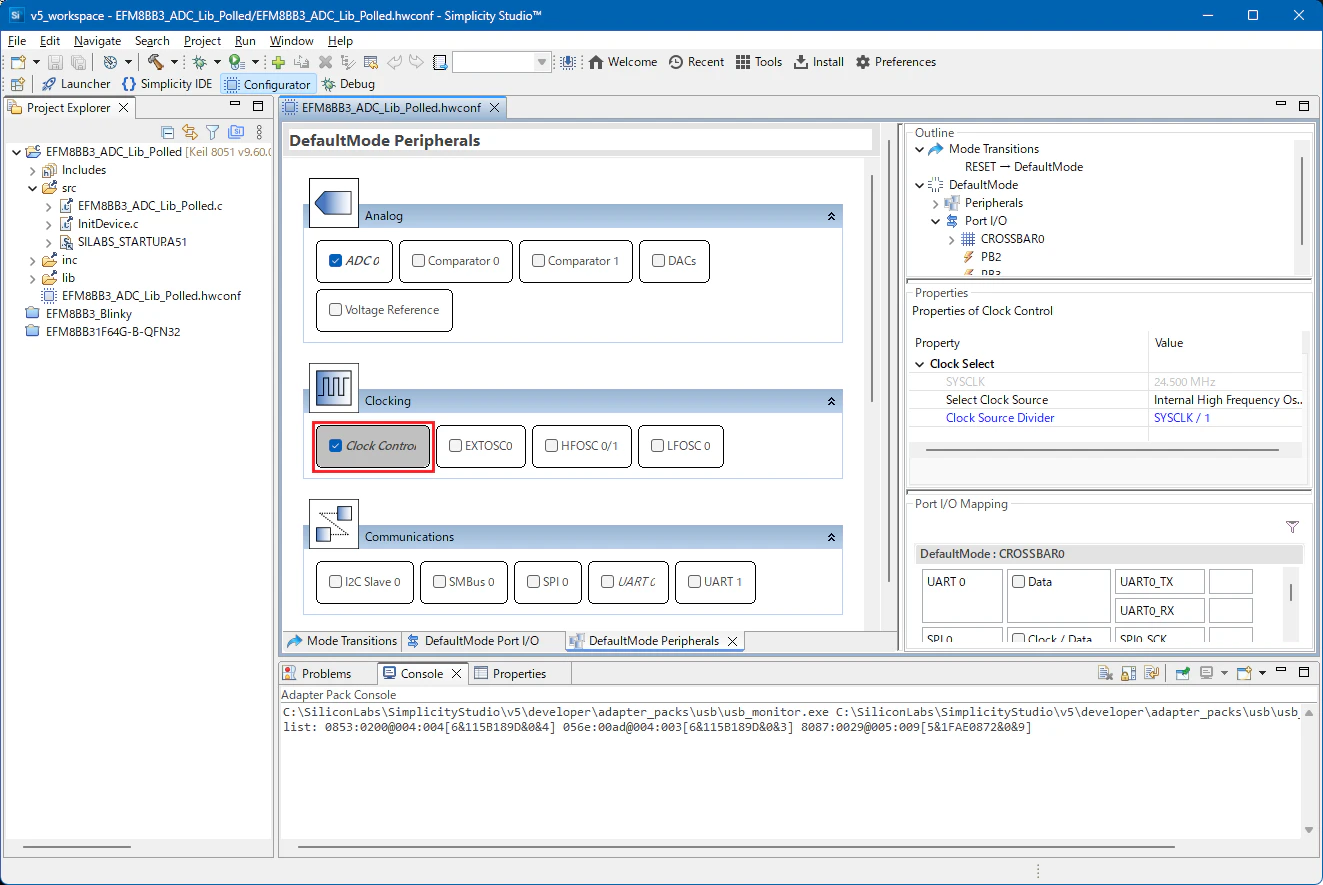This screenshot has width=1323, height=885.
Task: Open Project Explorer filter funnel icon
Action: pyautogui.click(x=213, y=132)
